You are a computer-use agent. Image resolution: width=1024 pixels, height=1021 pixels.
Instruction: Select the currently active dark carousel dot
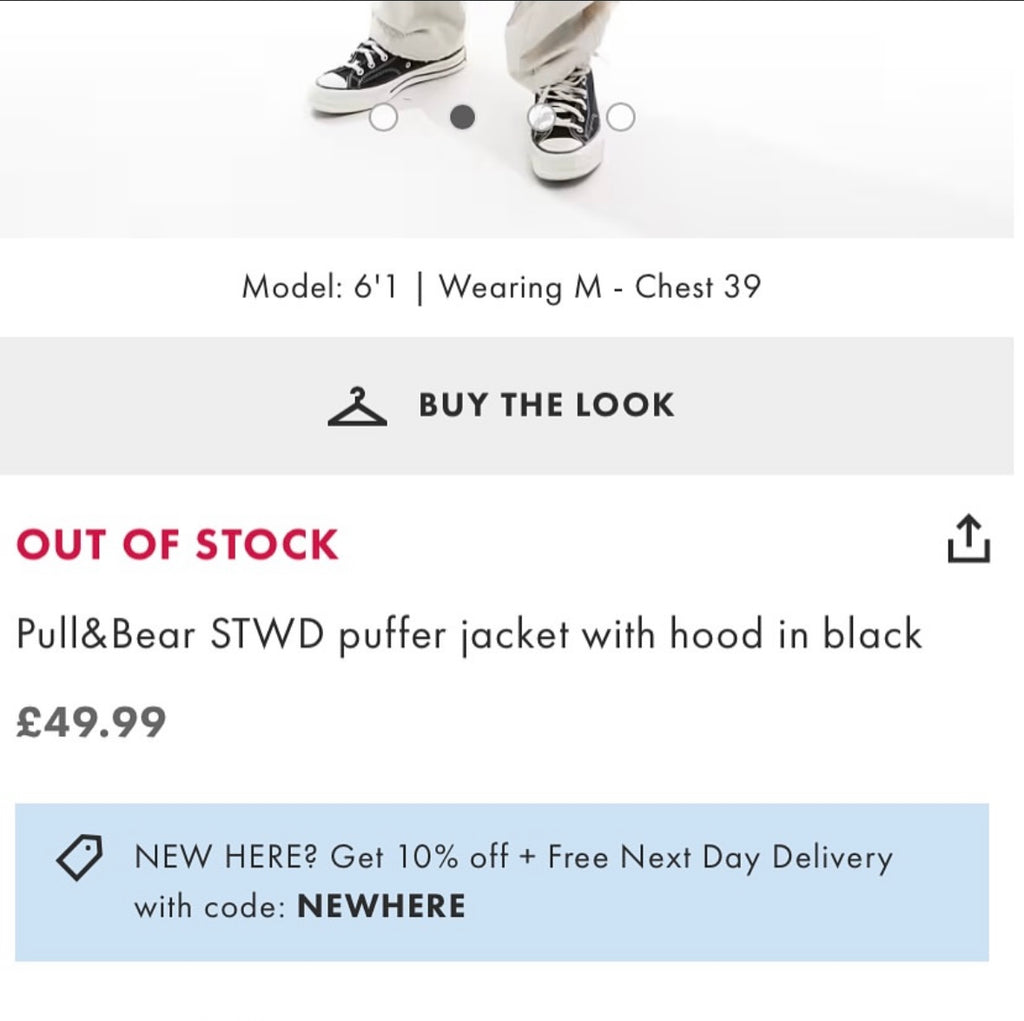pos(462,117)
